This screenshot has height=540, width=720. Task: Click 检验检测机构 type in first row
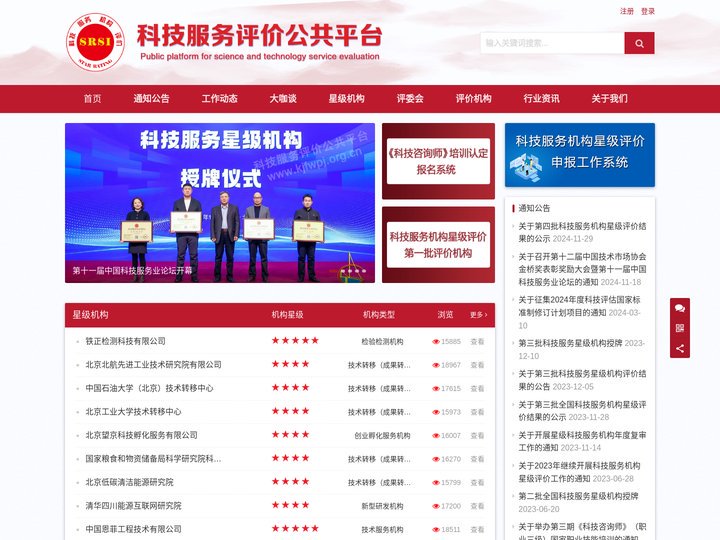pyautogui.click(x=382, y=342)
